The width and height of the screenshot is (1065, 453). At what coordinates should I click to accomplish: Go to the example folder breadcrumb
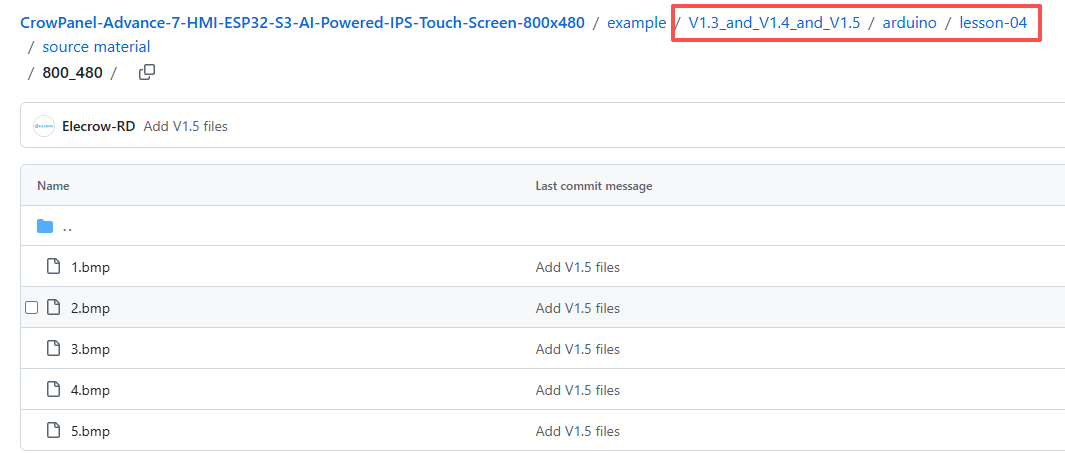(x=636, y=22)
